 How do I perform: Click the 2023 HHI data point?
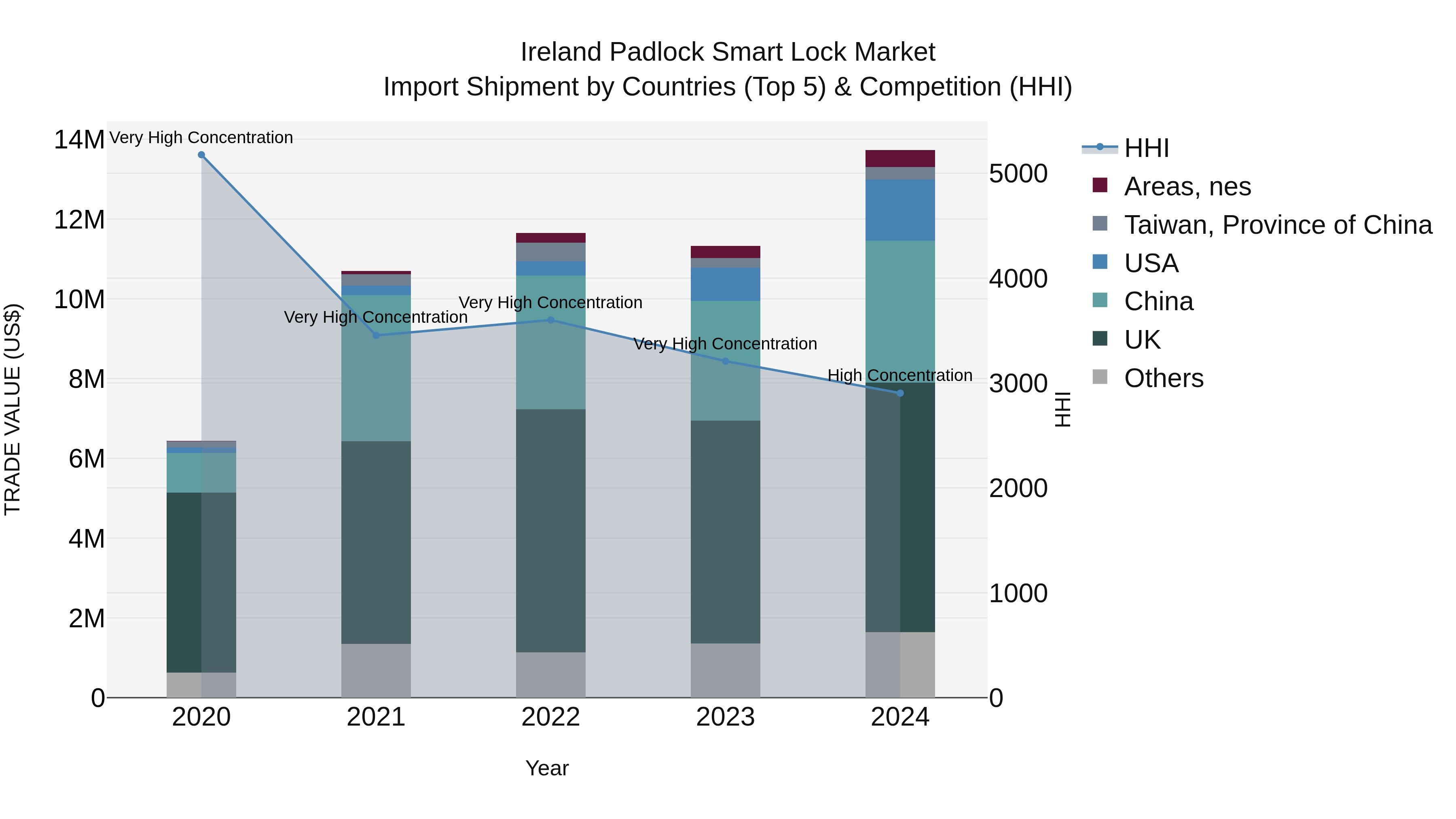click(x=726, y=361)
